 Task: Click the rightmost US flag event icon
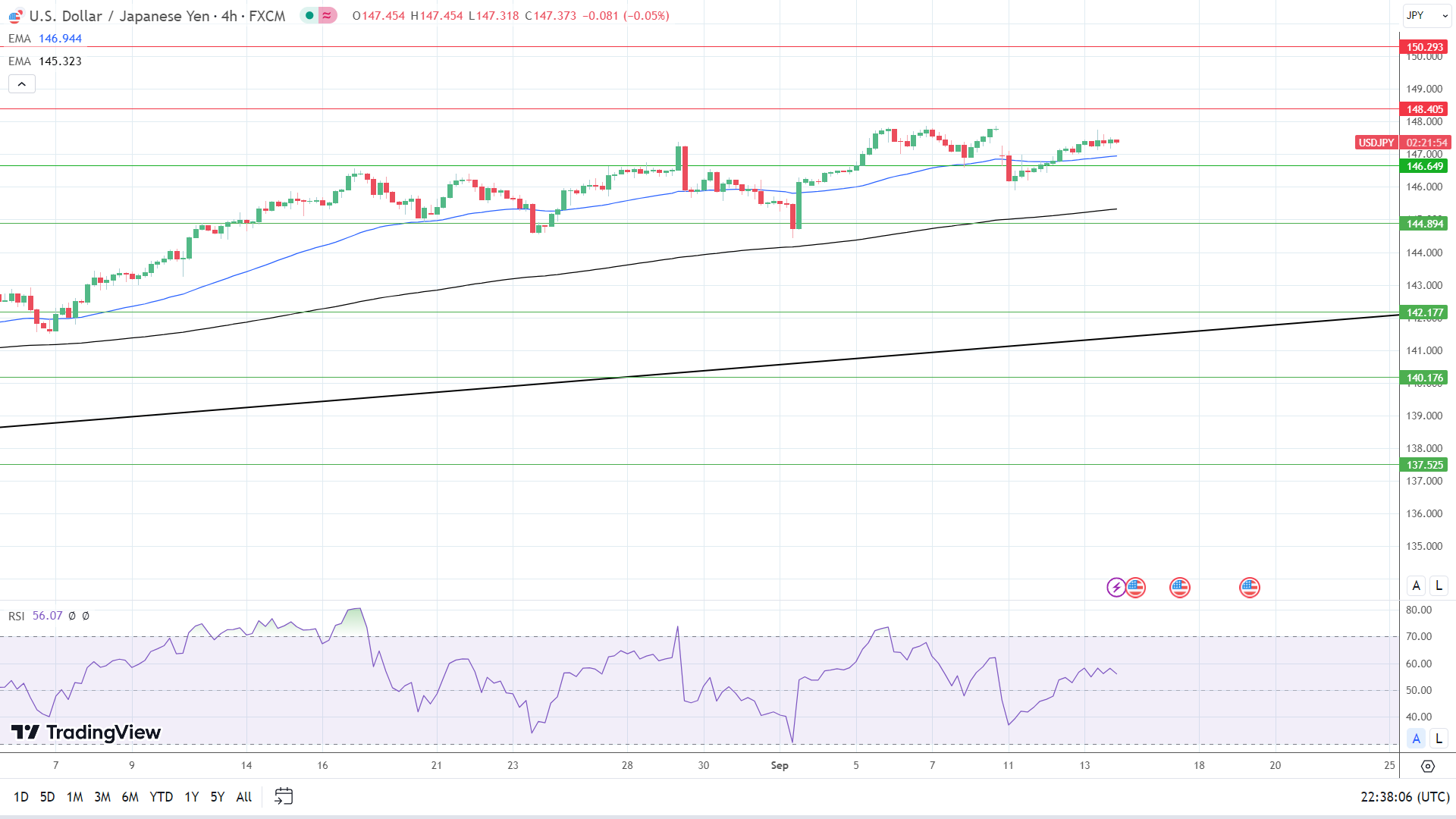point(1249,587)
